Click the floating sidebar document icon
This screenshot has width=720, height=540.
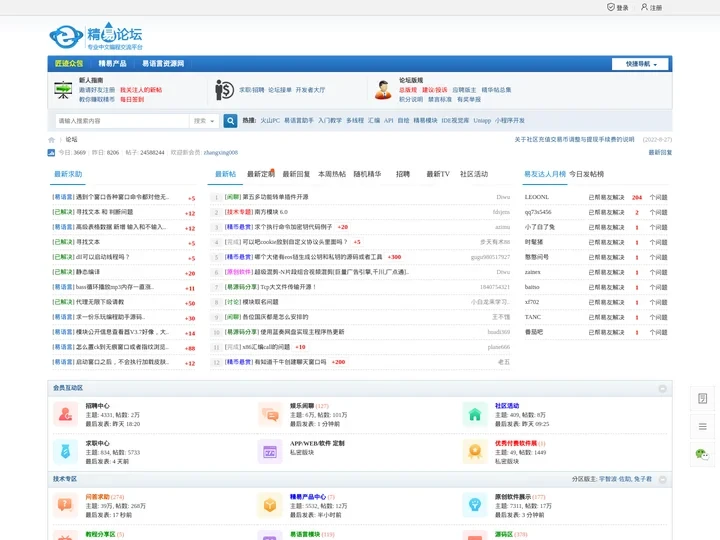click(x=703, y=398)
